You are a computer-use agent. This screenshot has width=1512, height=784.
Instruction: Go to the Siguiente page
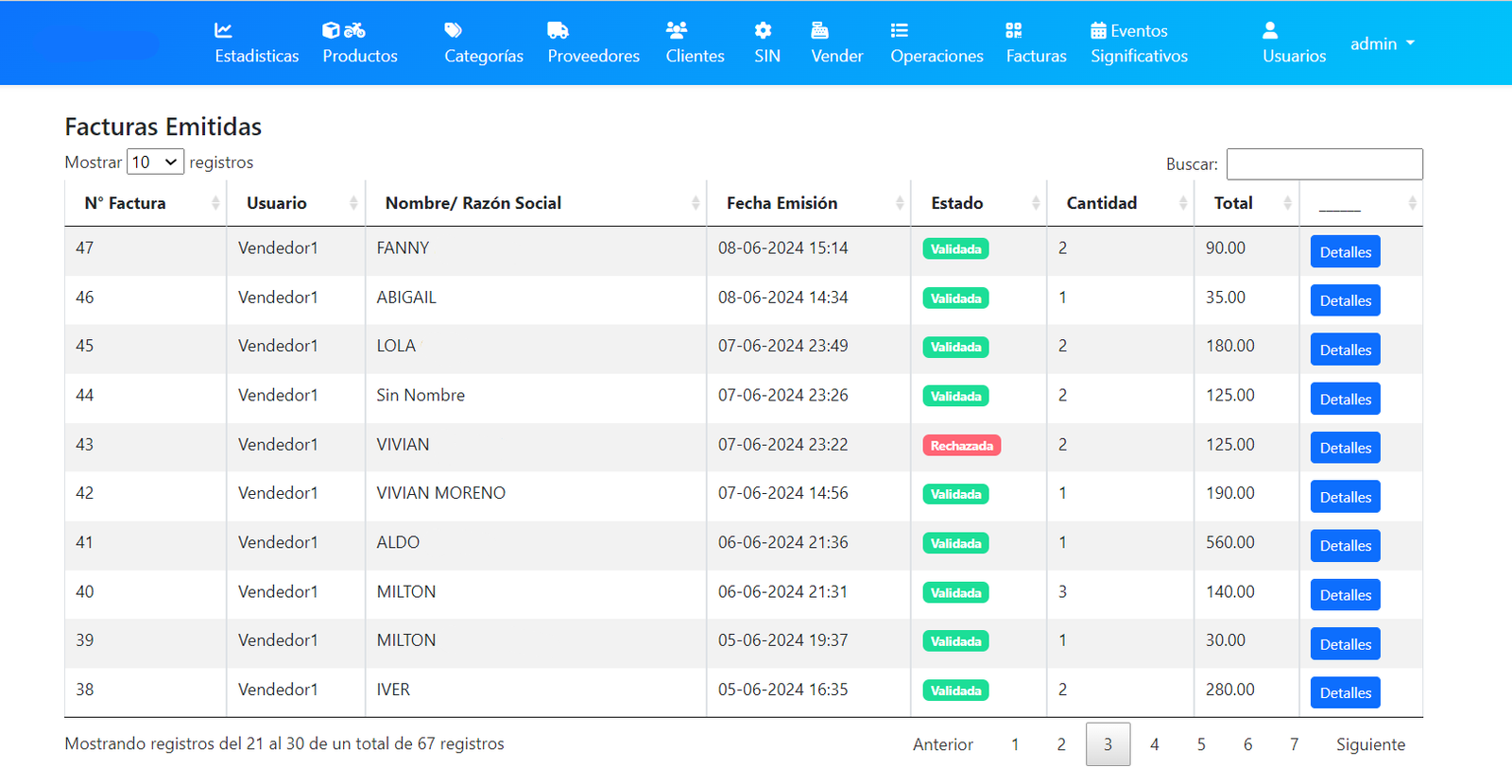click(1370, 744)
